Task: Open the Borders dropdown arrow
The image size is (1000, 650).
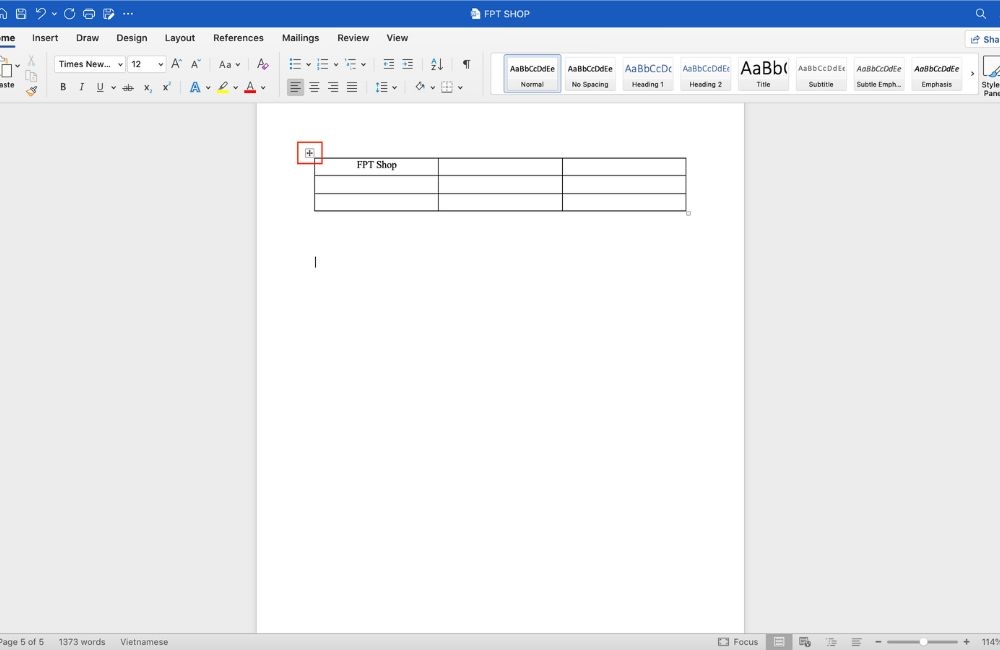Action: click(x=460, y=87)
